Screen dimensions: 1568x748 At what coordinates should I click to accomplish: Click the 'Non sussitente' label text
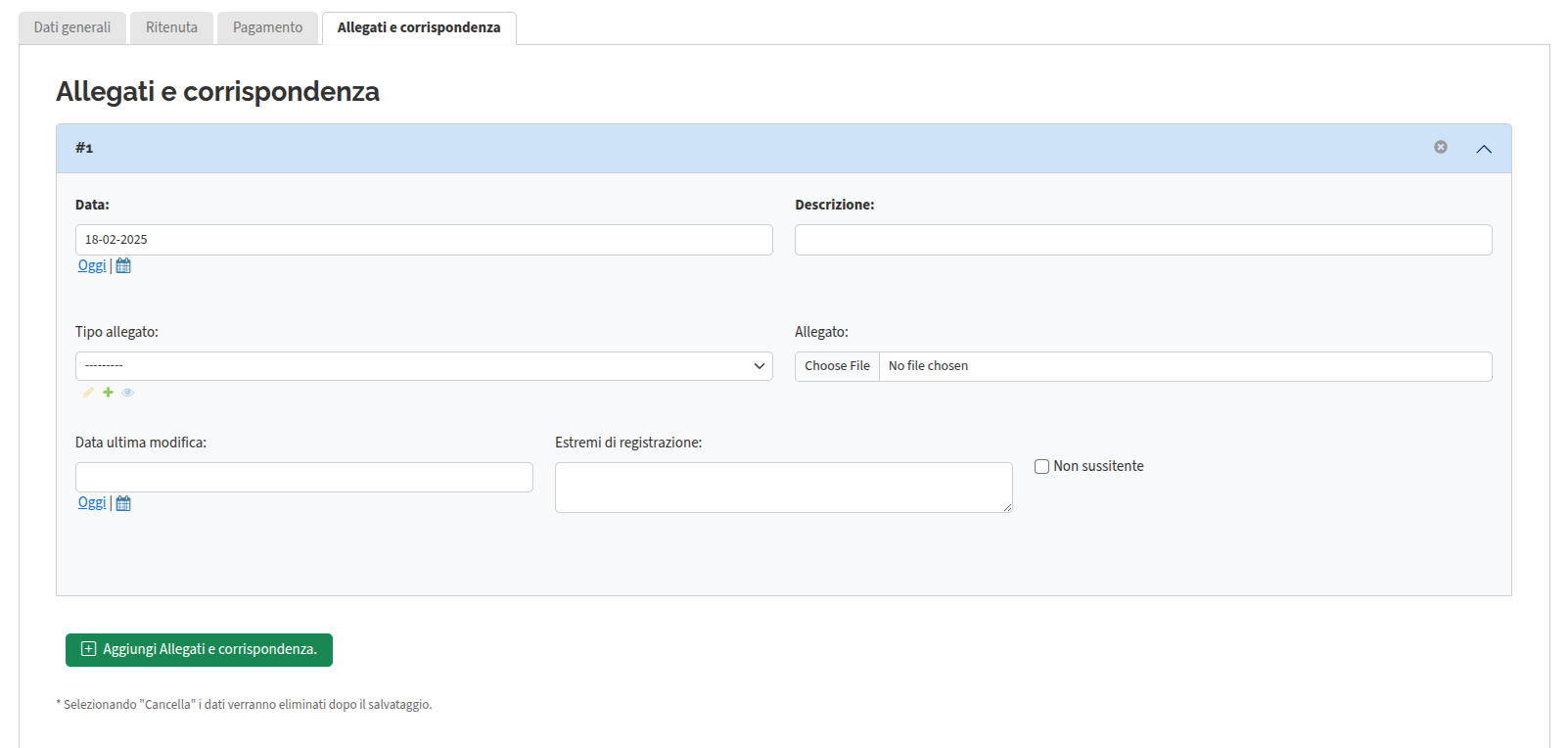[x=1098, y=466]
